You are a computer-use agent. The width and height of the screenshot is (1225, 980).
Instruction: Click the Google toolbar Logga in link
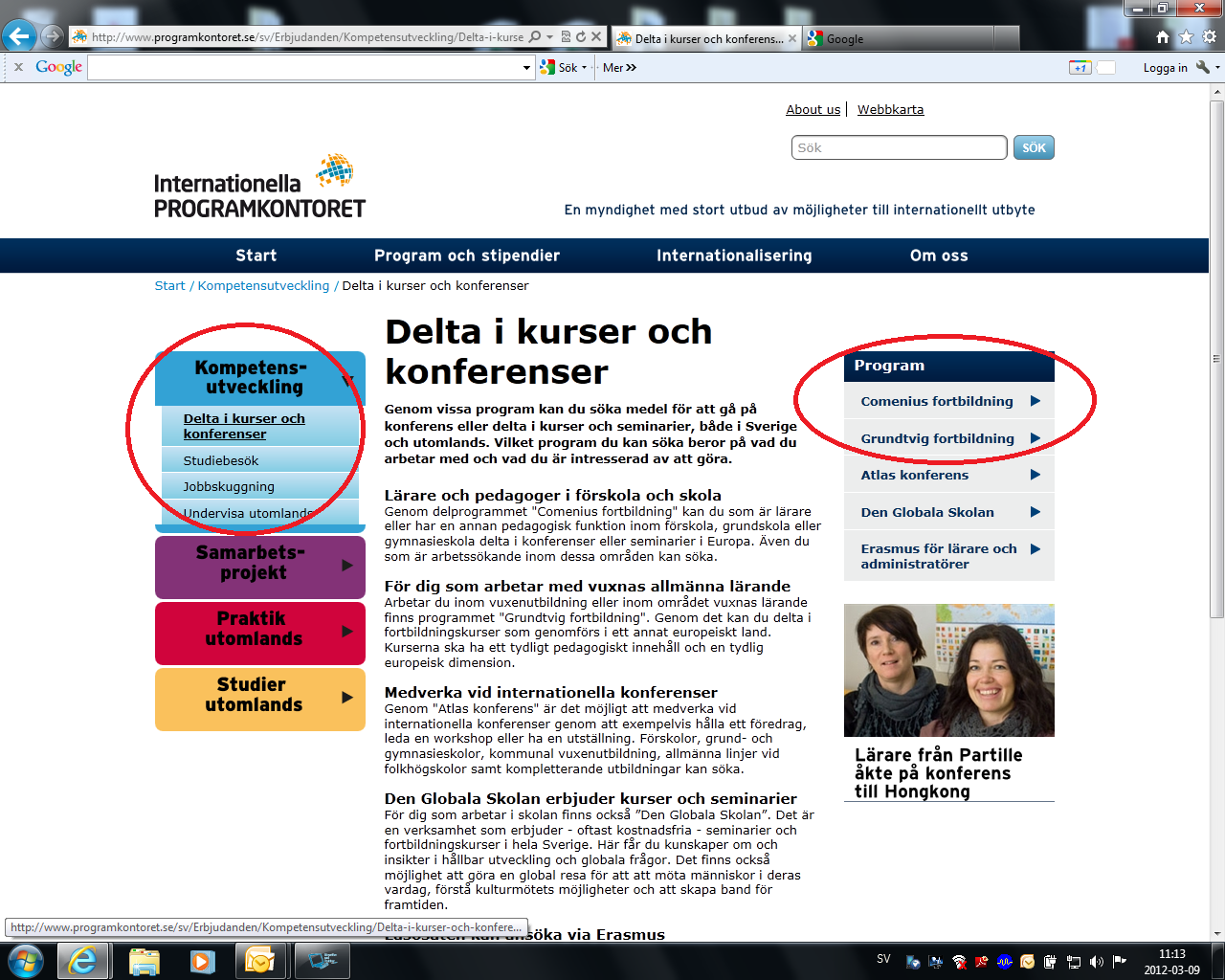[1165, 68]
